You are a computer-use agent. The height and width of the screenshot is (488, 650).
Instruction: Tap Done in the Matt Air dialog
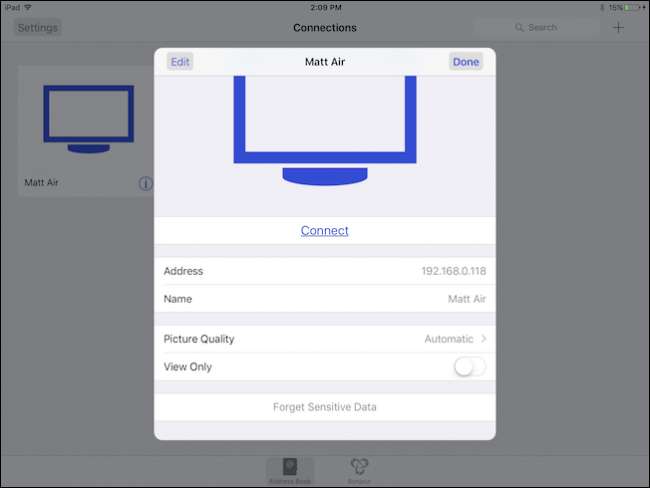pyautogui.click(x=466, y=62)
